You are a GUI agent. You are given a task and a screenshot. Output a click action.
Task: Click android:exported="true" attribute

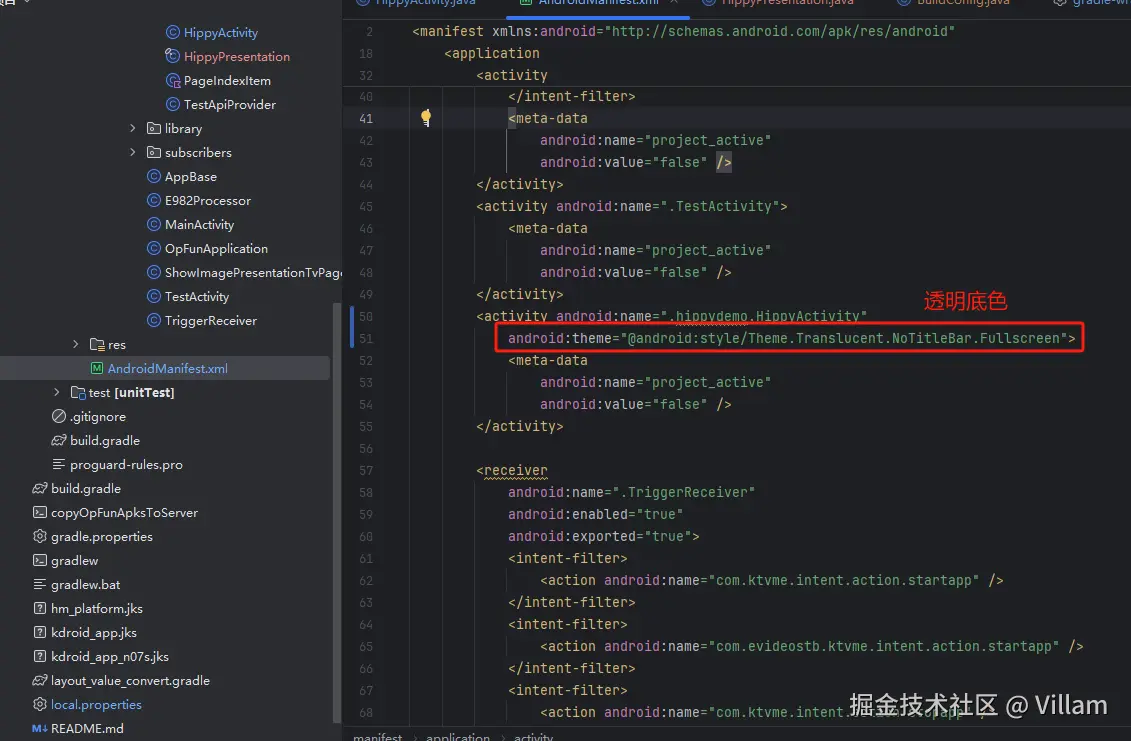(599, 536)
